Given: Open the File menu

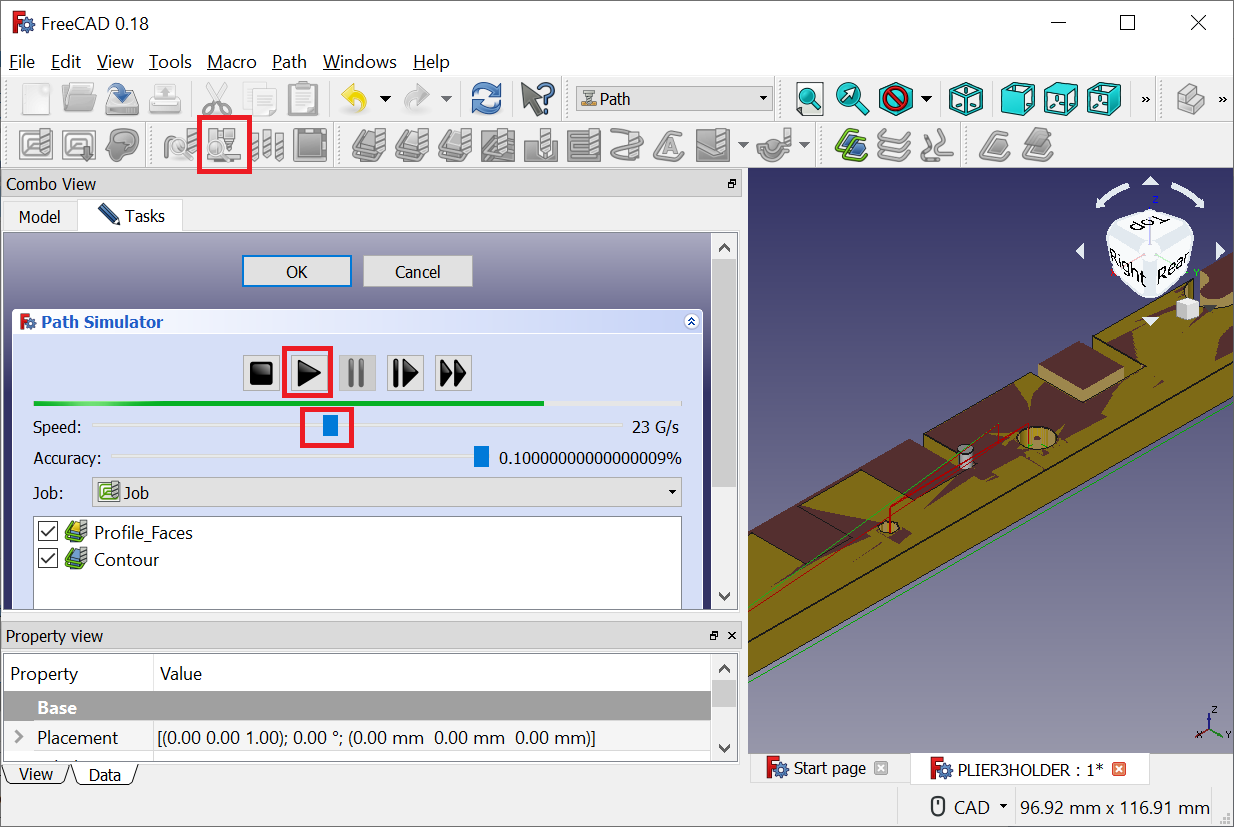Looking at the screenshot, I should coord(21,62).
